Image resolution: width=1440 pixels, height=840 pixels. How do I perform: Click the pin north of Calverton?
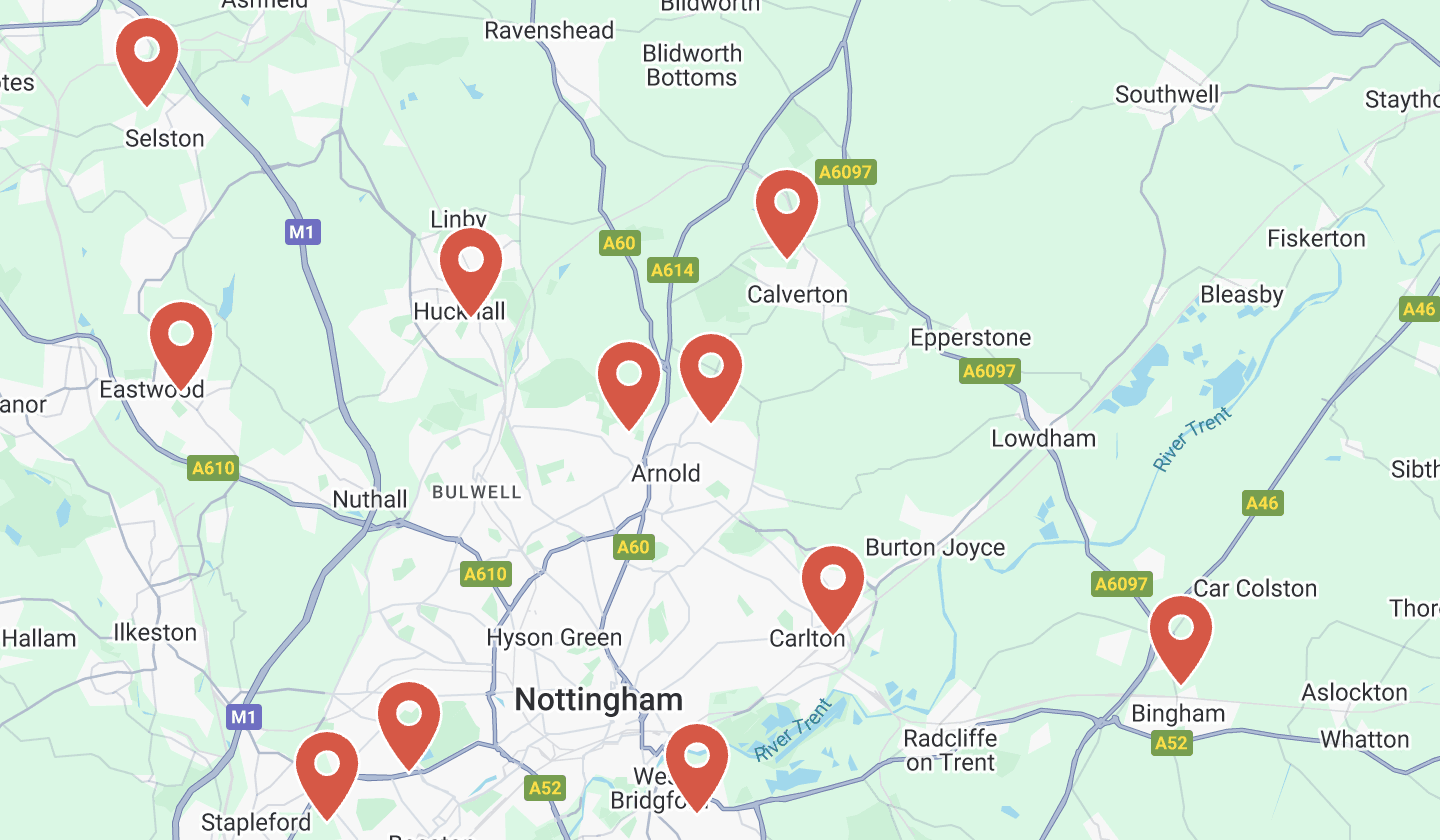[x=787, y=213]
